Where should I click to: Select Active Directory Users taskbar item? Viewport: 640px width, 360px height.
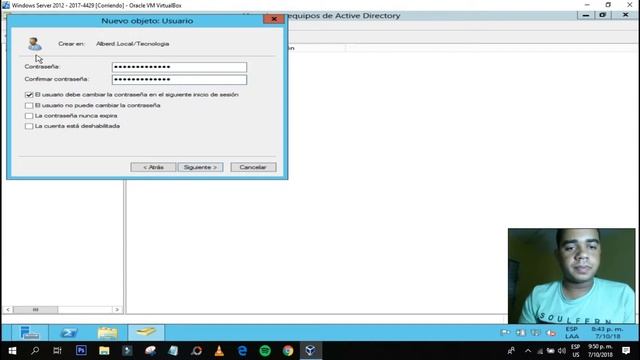tap(146, 332)
